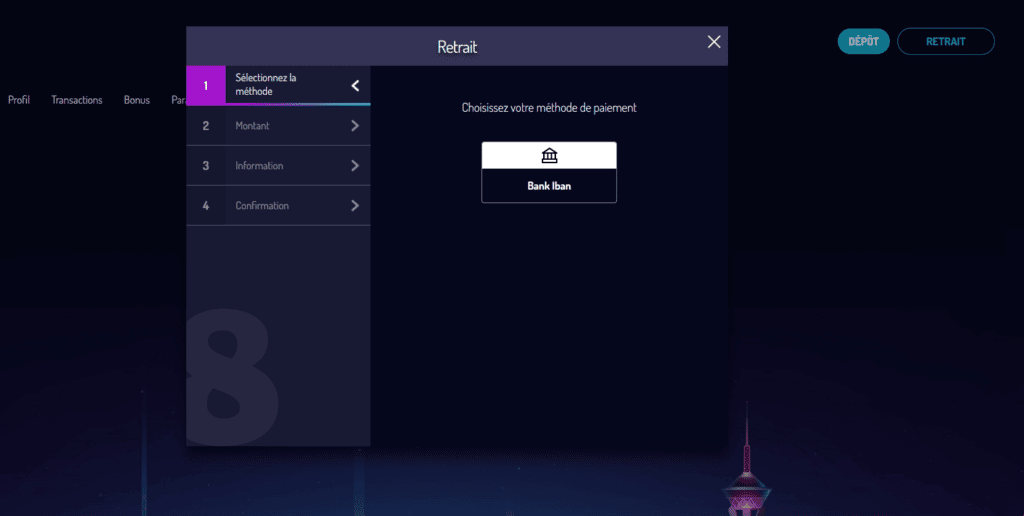Image resolution: width=1024 pixels, height=516 pixels.
Task: Open the Transactions menu item
Action: (x=77, y=100)
